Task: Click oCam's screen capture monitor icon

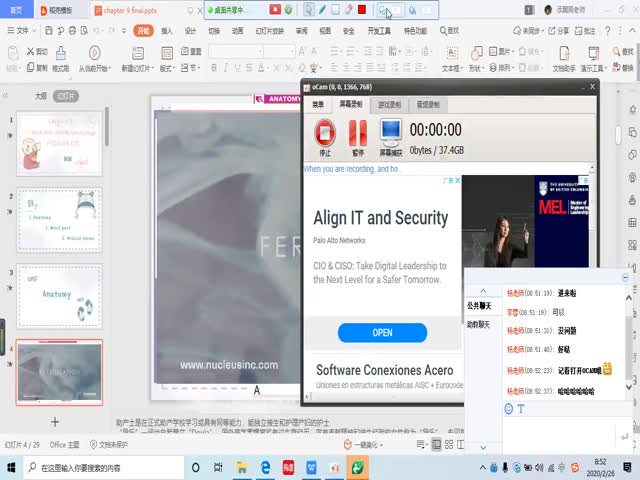Action: tap(391, 133)
